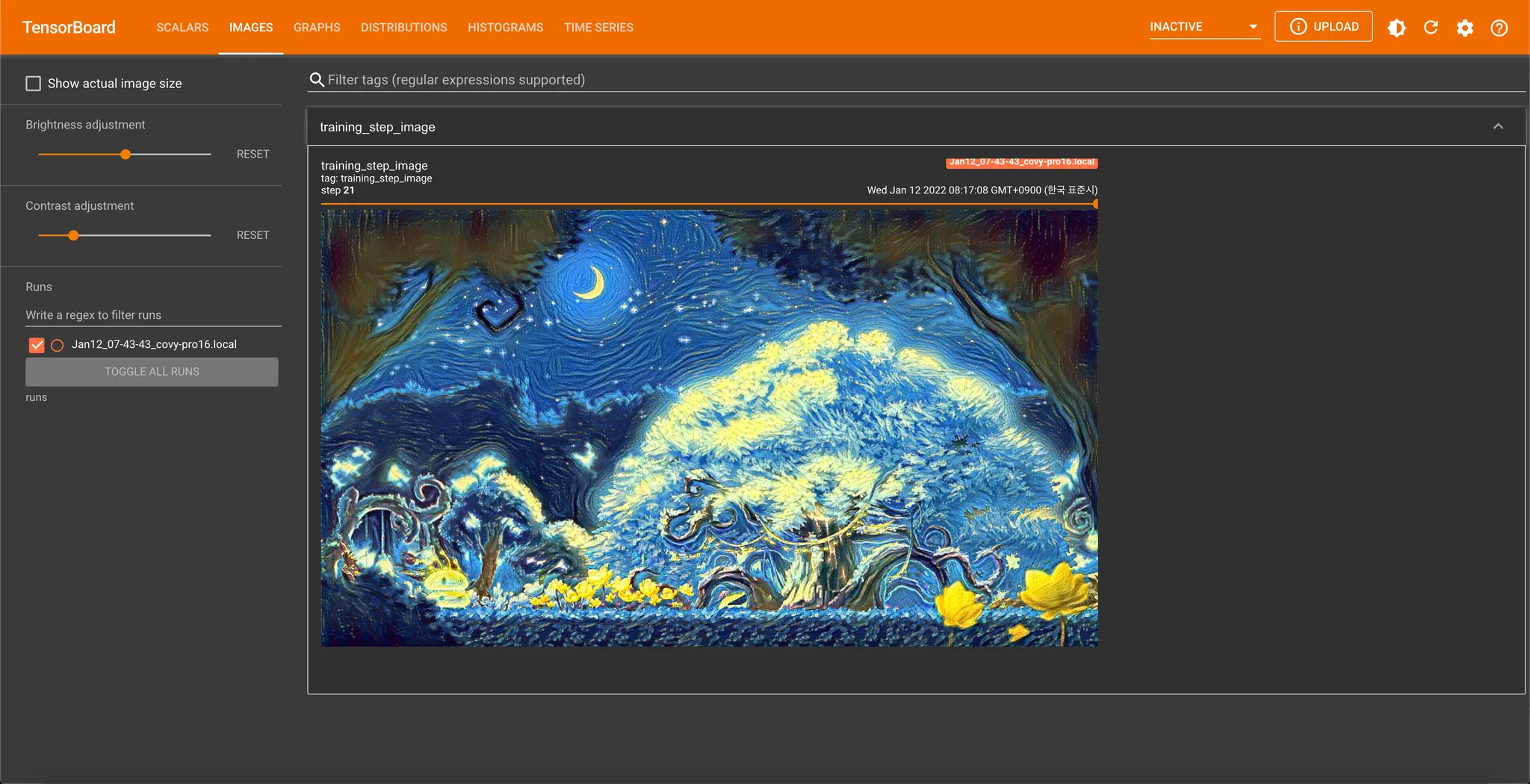
Task: Go to the DISTRIBUTIONS tab
Action: (404, 28)
